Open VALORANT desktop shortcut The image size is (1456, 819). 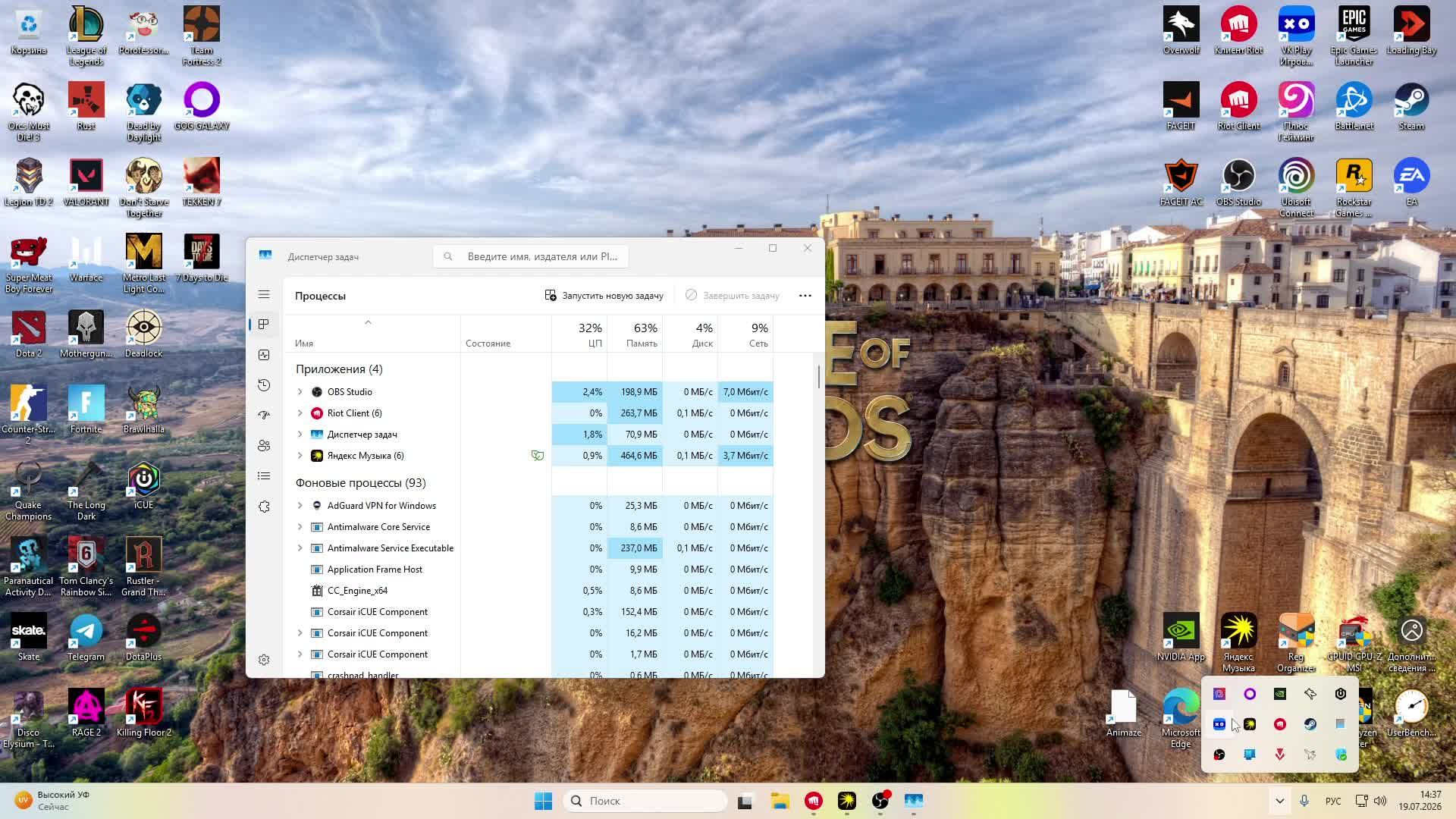tap(86, 183)
